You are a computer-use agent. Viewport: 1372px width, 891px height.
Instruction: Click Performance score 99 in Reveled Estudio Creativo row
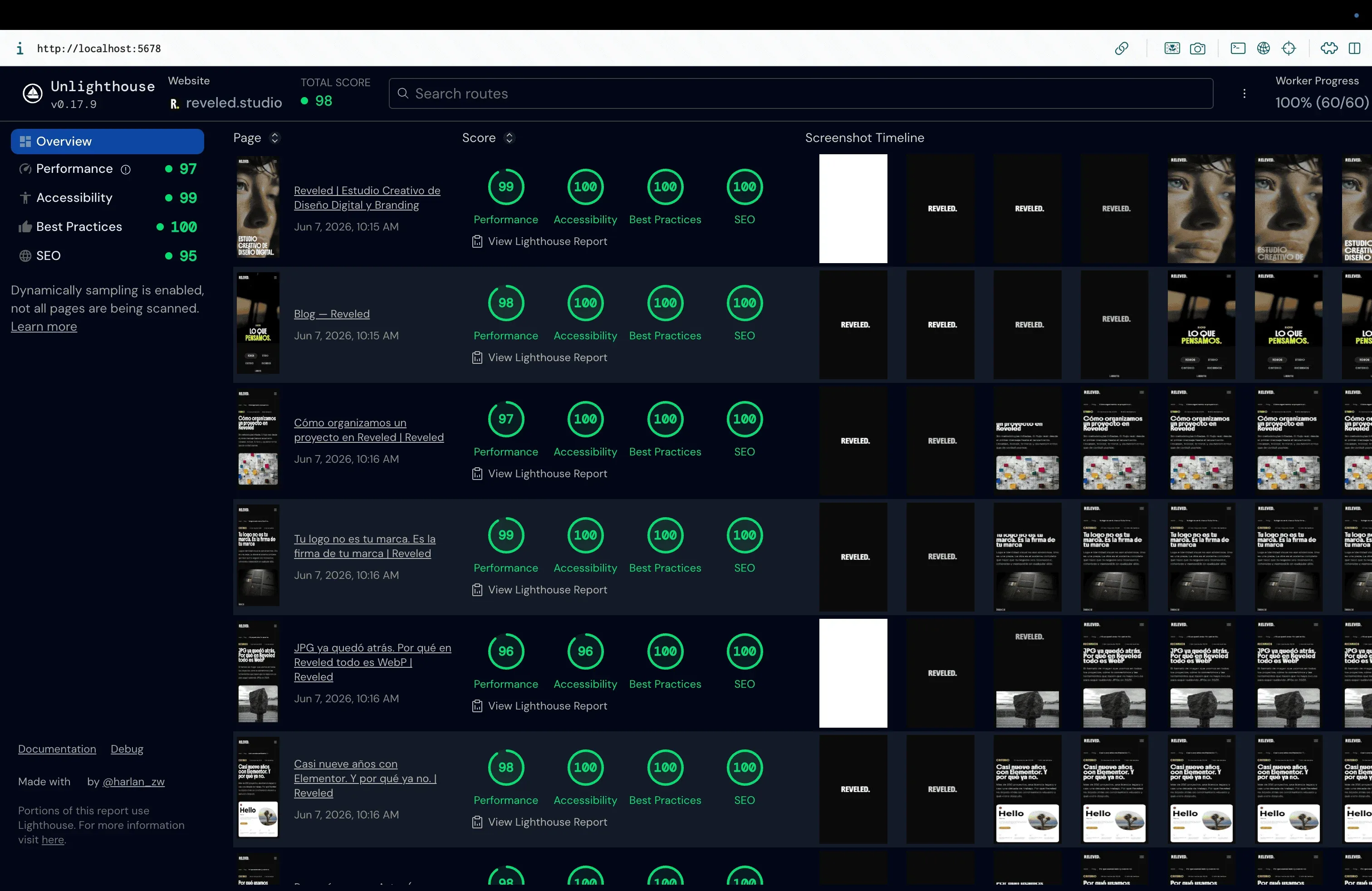click(505, 187)
